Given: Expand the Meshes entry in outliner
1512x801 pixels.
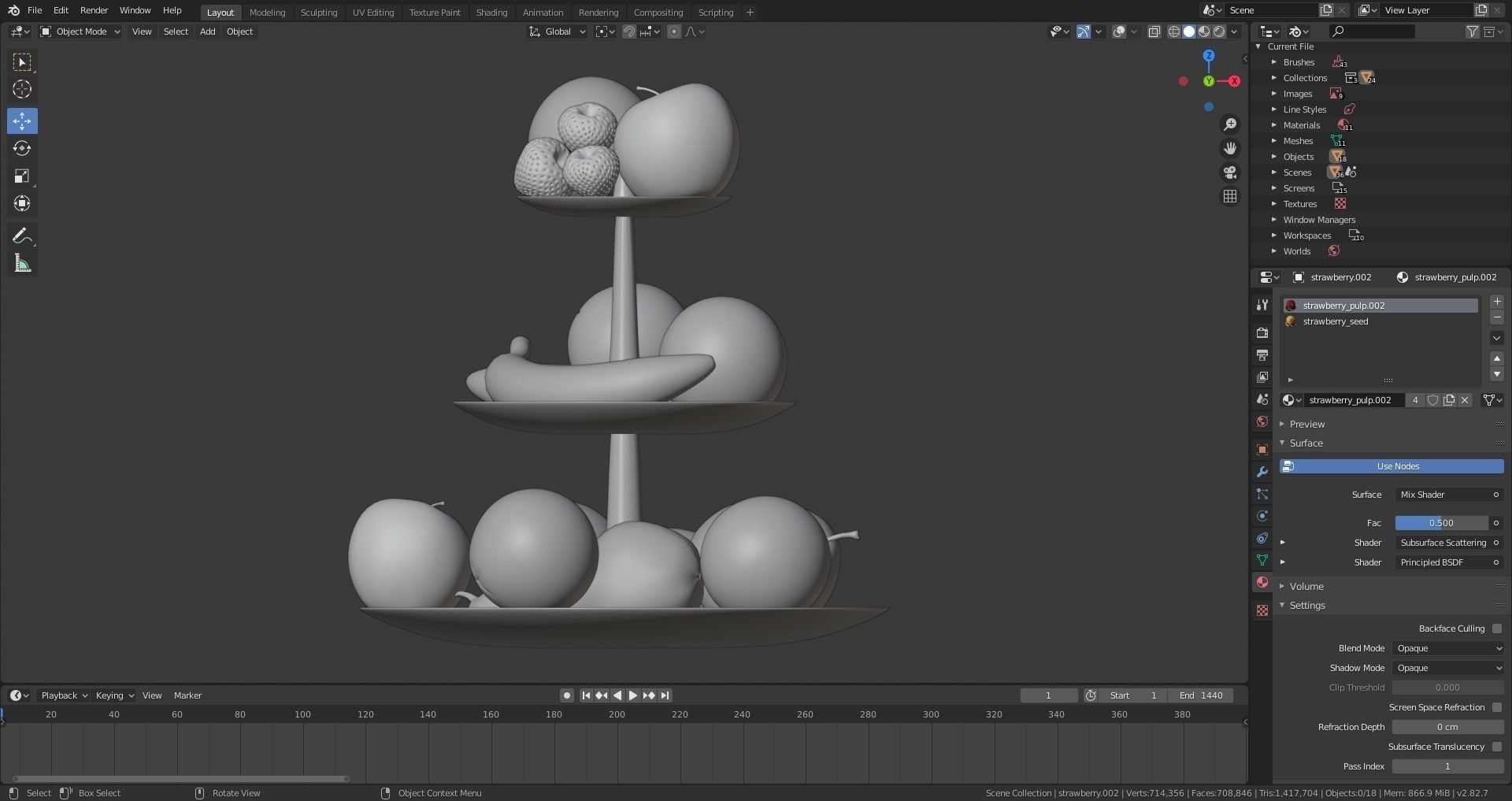Looking at the screenshot, I should (1273, 141).
